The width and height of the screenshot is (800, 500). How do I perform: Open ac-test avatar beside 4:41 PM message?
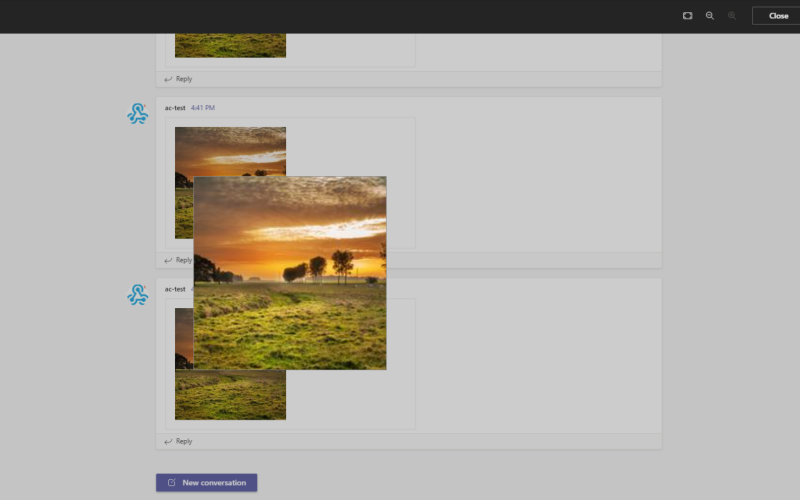tap(138, 114)
